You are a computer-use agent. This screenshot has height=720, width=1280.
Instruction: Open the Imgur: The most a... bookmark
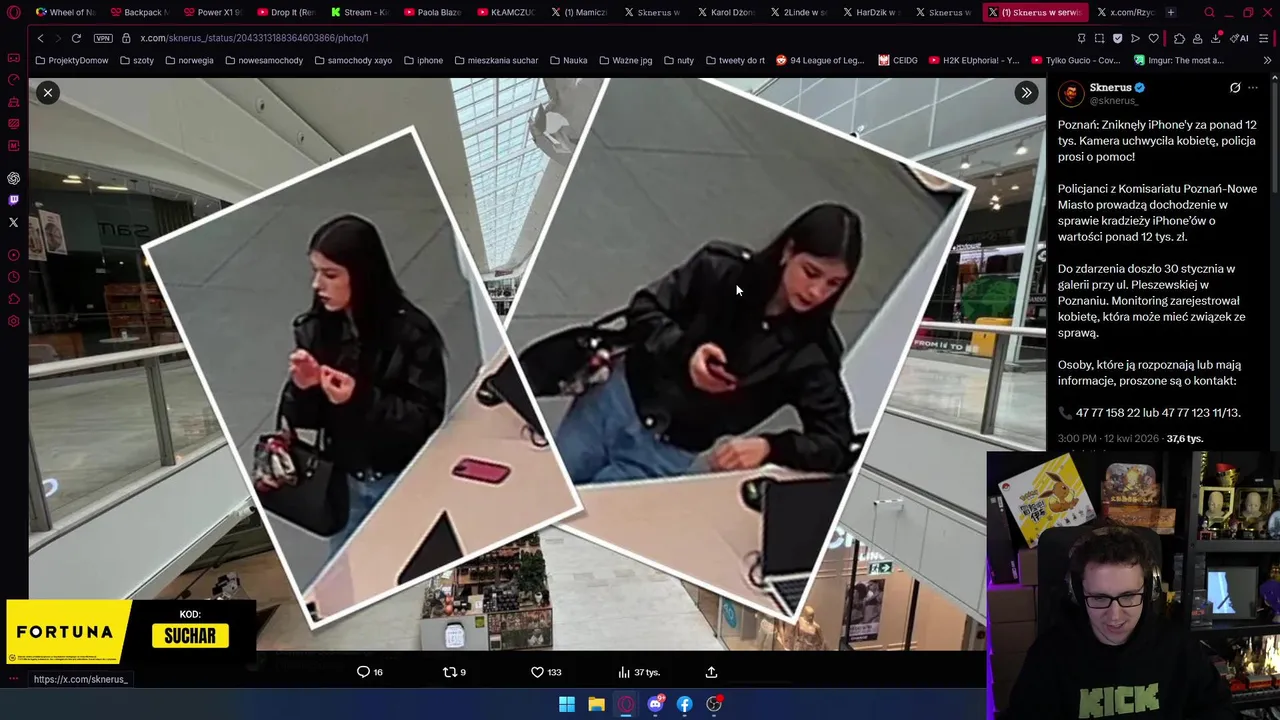pyautogui.click(x=1178, y=60)
